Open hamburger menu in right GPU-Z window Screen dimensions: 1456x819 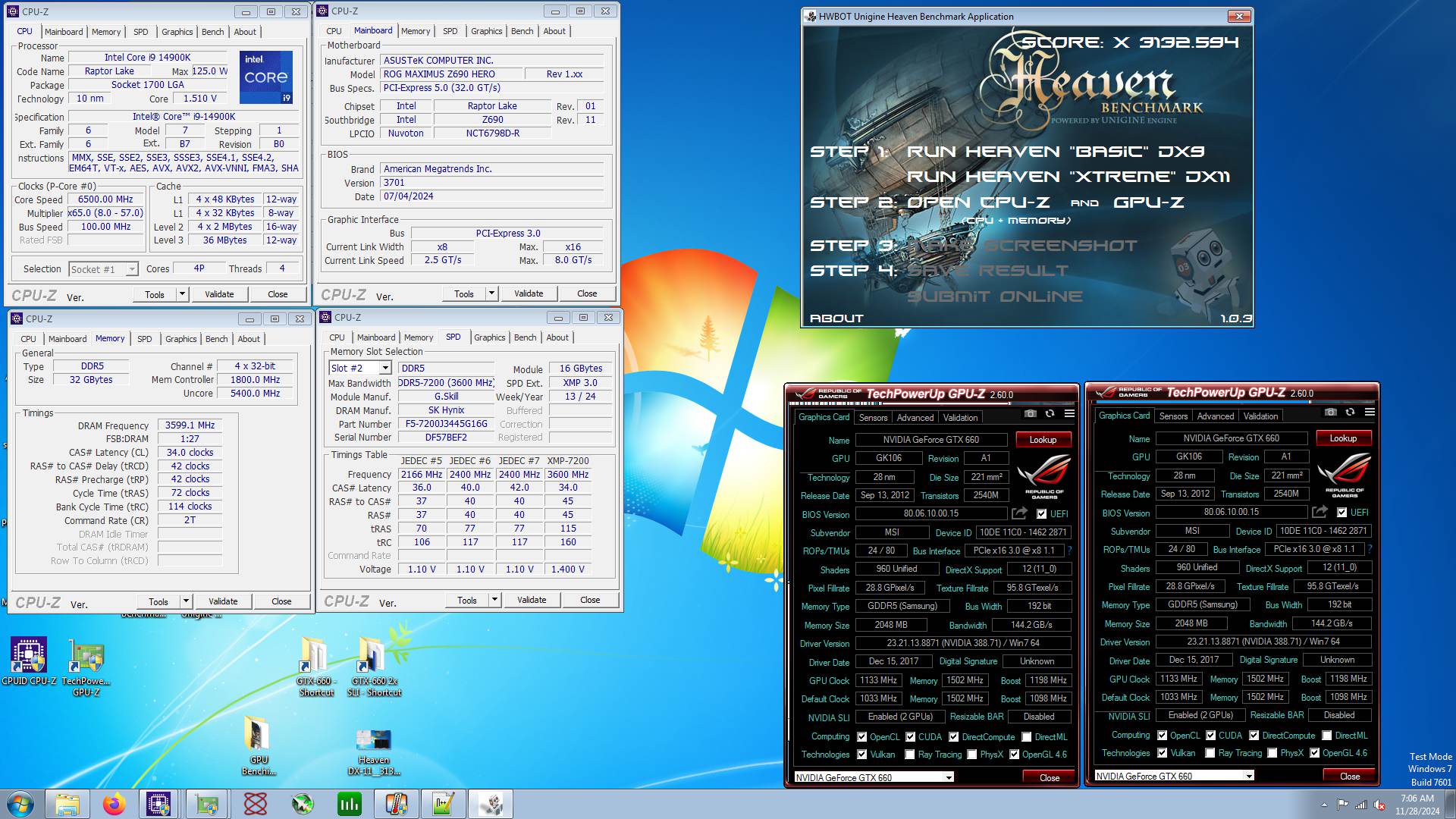point(1370,412)
